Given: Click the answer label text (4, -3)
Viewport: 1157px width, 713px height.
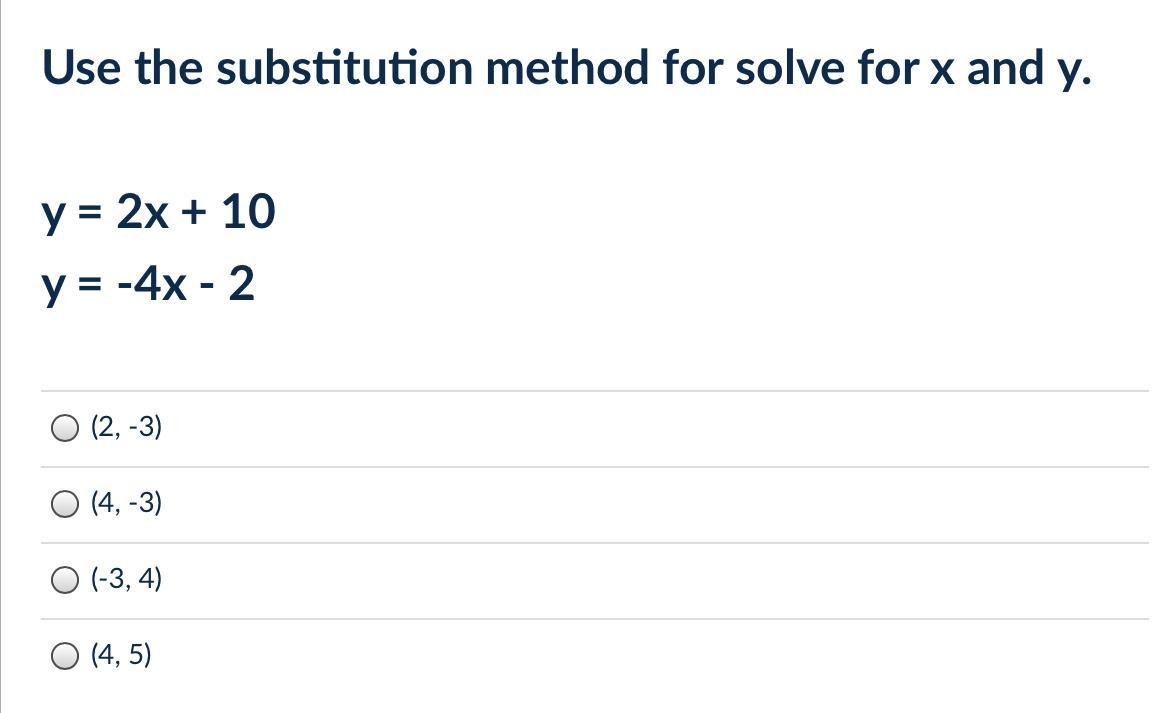Looking at the screenshot, I should coord(126,504).
